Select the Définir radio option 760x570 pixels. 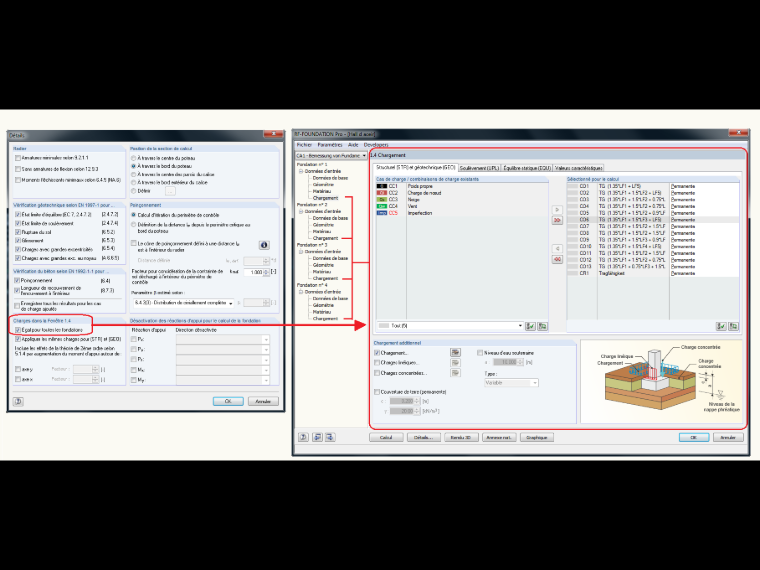[x=134, y=191]
